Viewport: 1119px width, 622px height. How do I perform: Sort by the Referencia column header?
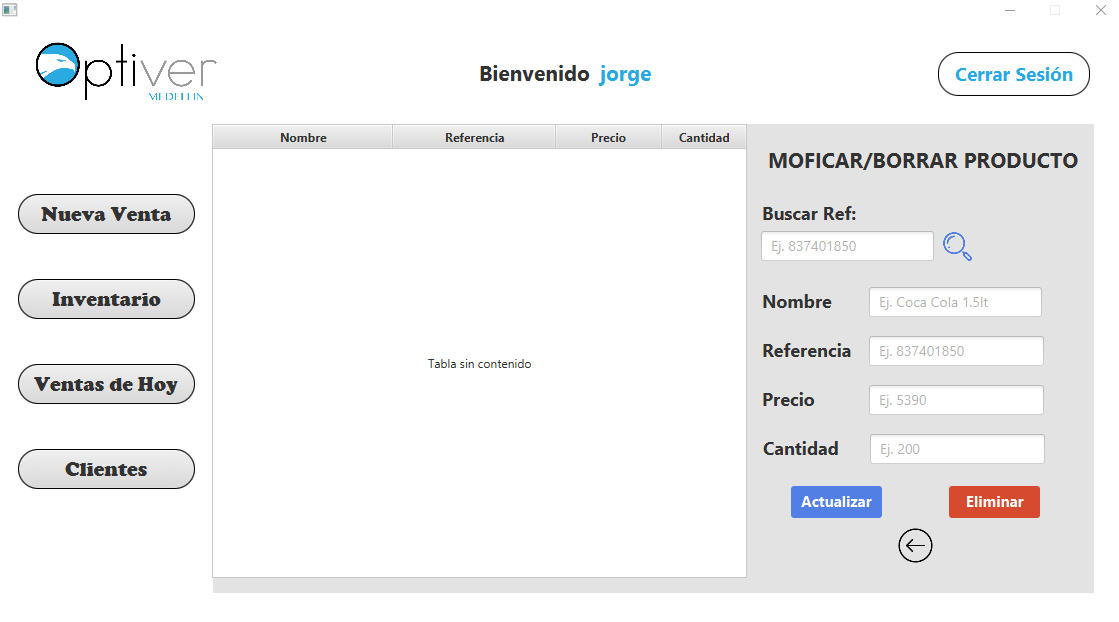(474, 137)
